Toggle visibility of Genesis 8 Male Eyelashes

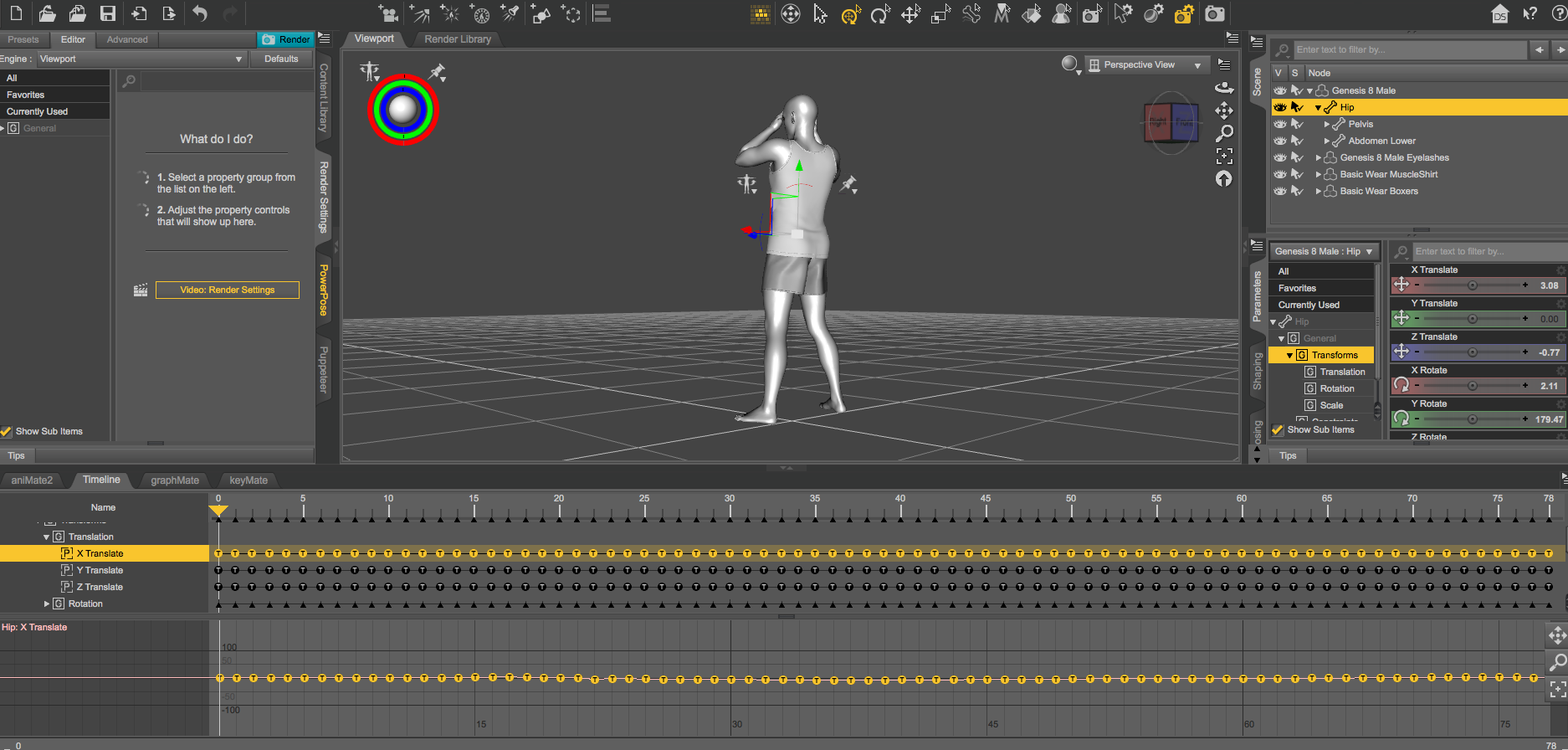tap(1280, 157)
